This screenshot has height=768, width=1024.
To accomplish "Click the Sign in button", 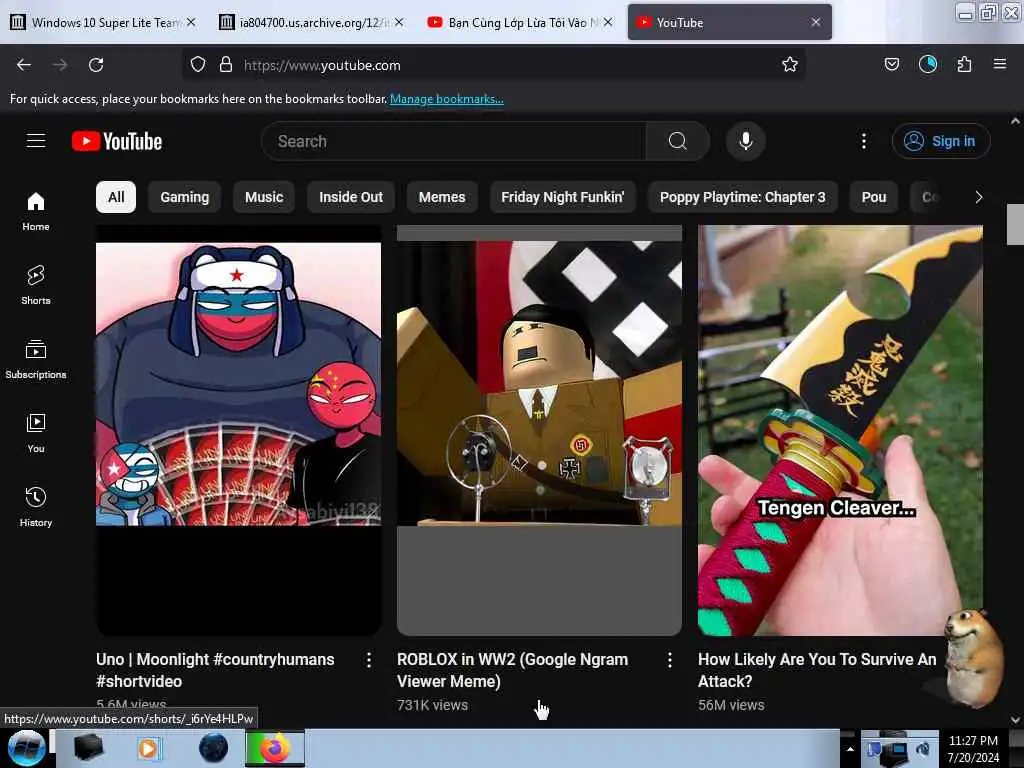I will [940, 141].
